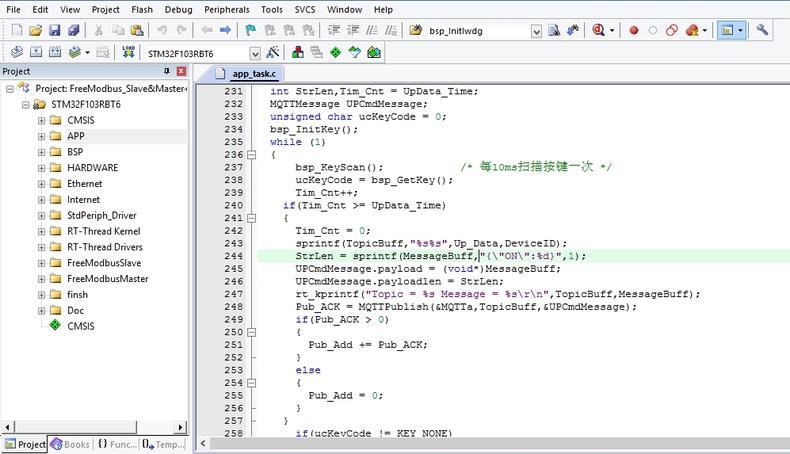Switch to the Func... functions tab
Image resolution: width=790 pixels, height=454 pixels.
click(x=117, y=444)
